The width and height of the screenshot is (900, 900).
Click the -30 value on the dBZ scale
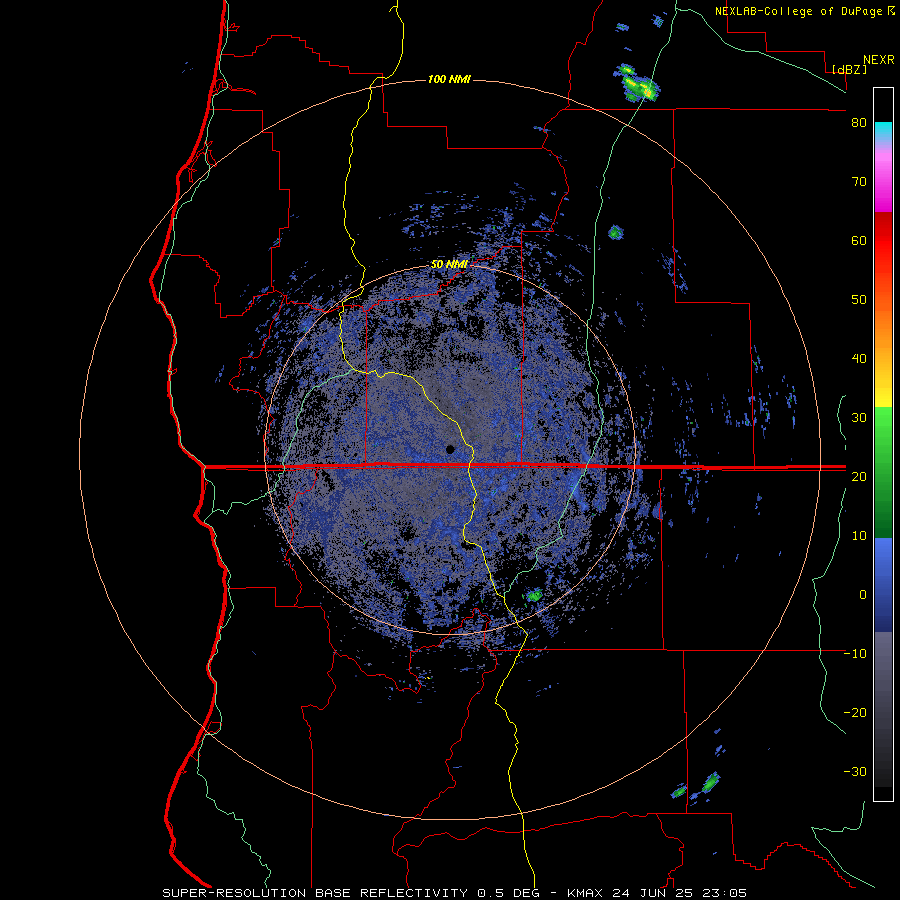pyautogui.click(x=855, y=771)
